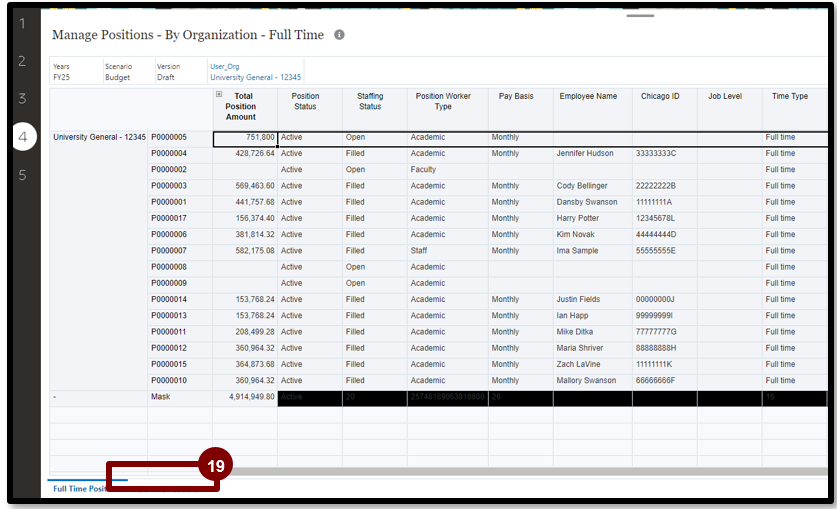Click the 428,726.64 amount cell
837x509 pixels.
coord(245,154)
